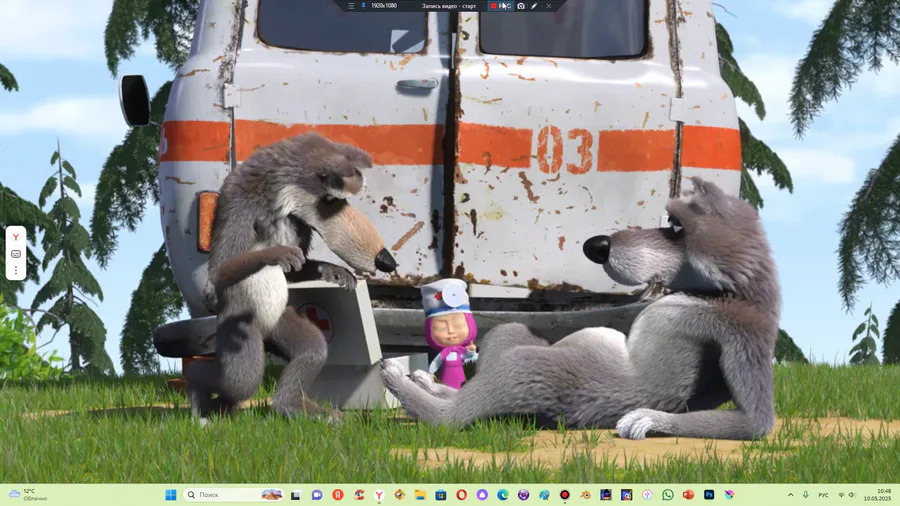Open the 1920x1080 capture size setting

pyautogui.click(x=384, y=6)
